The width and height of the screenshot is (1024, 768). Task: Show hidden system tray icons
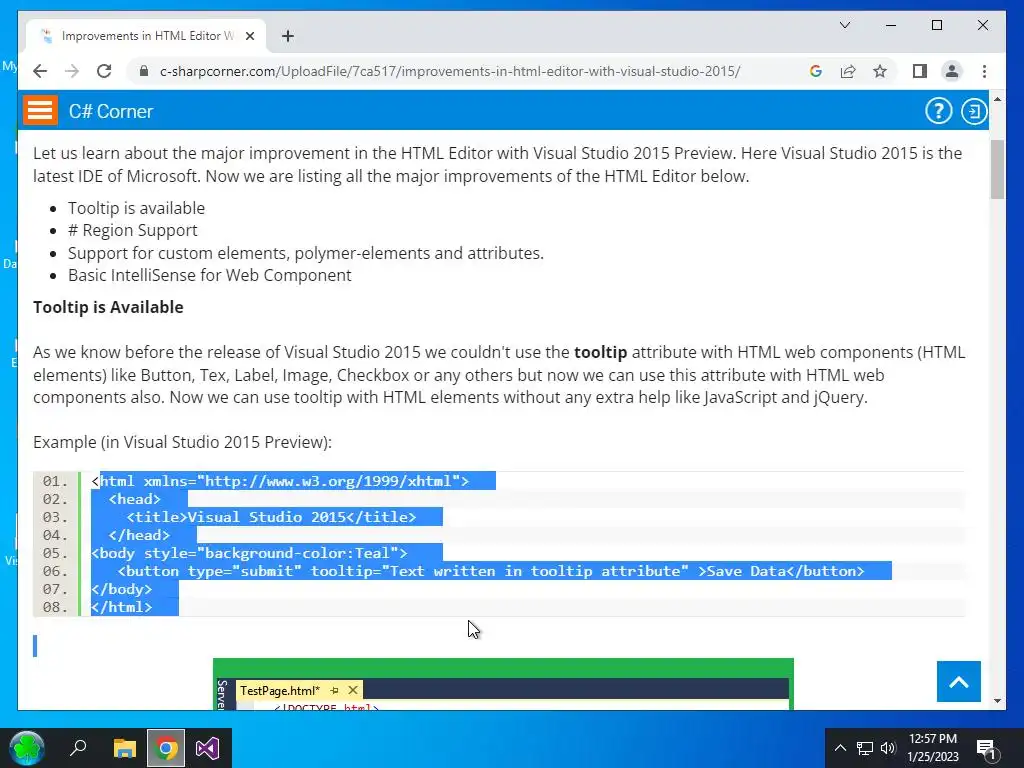pyautogui.click(x=840, y=748)
